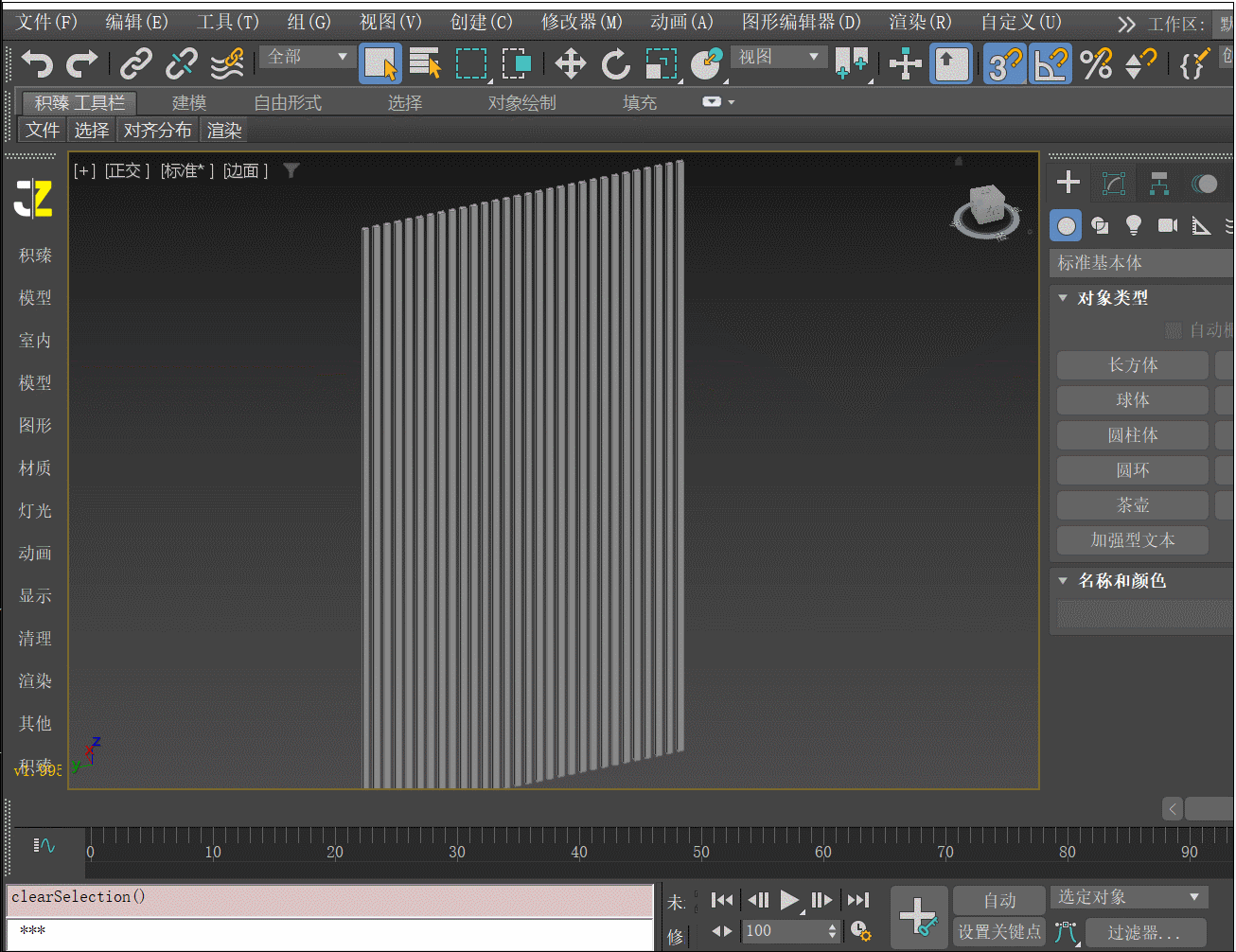The image size is (1236, 952).
Task: Choose the Rectangular Selection Region icon
Action: pos(471,64)
